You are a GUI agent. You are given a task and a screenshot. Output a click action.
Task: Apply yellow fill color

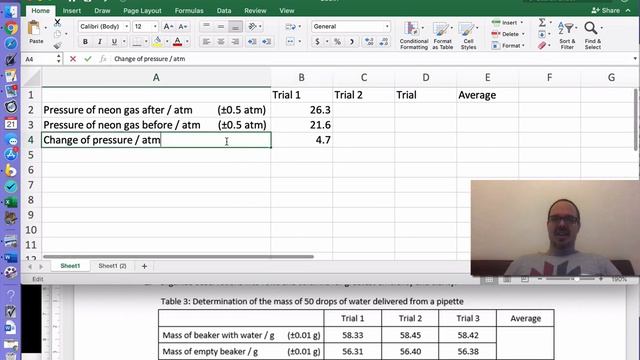pos(158,42)
